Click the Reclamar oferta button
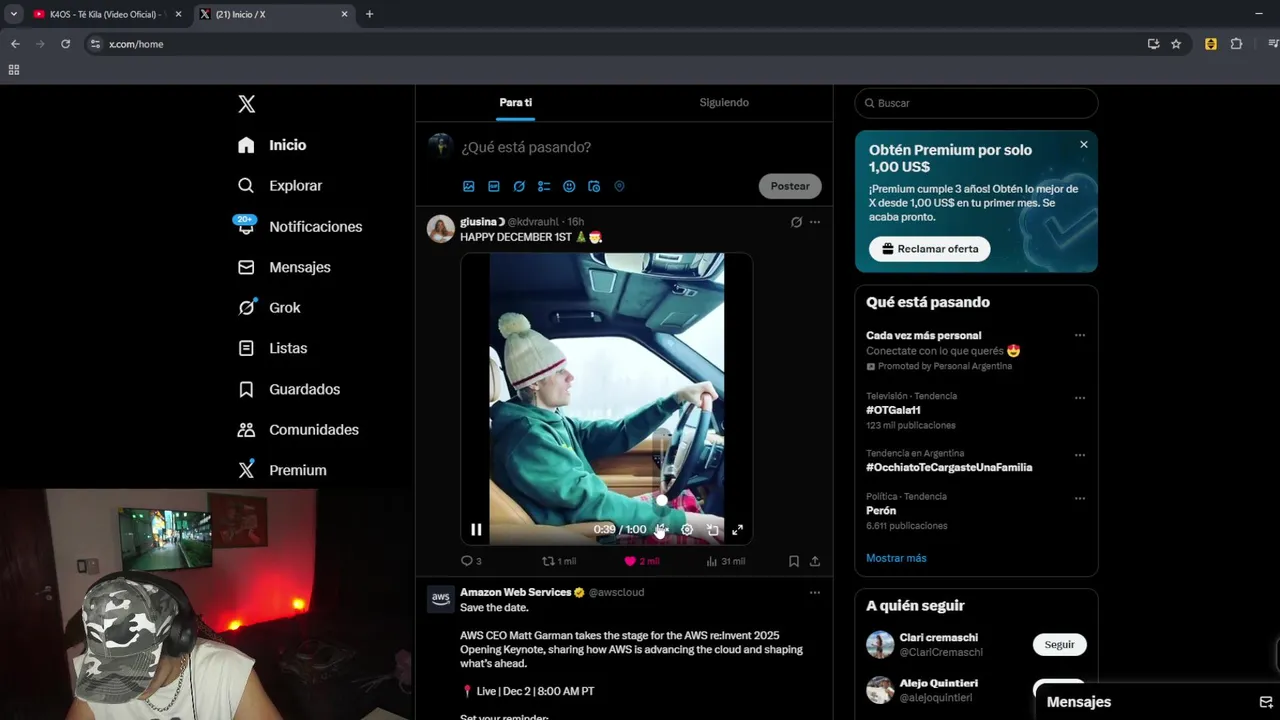Screen dimensions: 1280x720 (929, 249)
